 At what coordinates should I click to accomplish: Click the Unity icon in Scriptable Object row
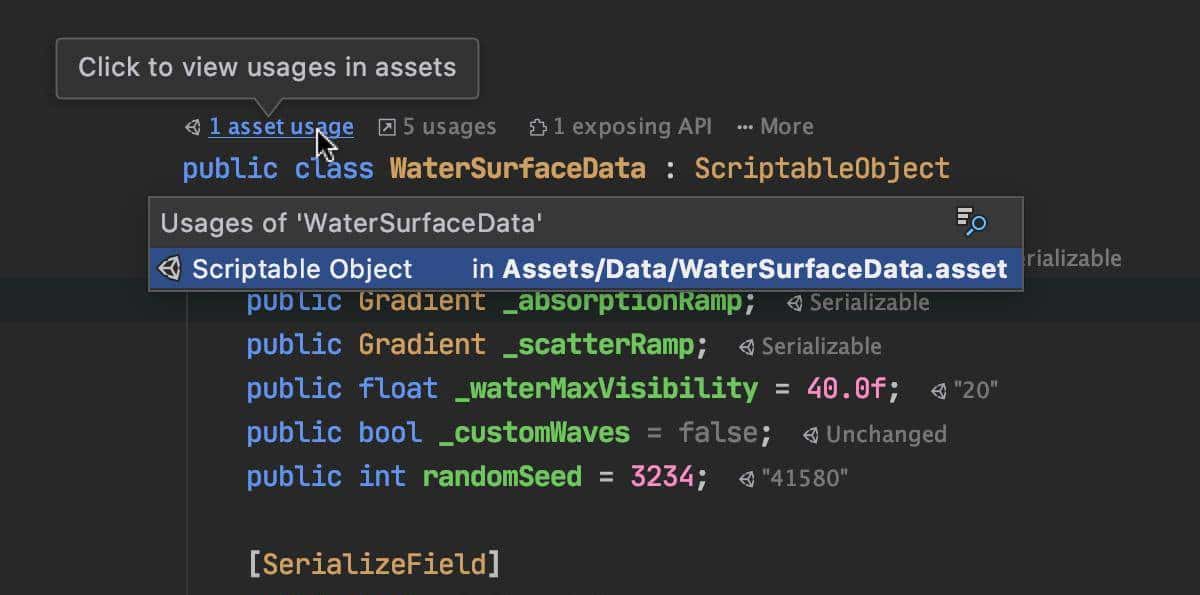coord(170,269)
